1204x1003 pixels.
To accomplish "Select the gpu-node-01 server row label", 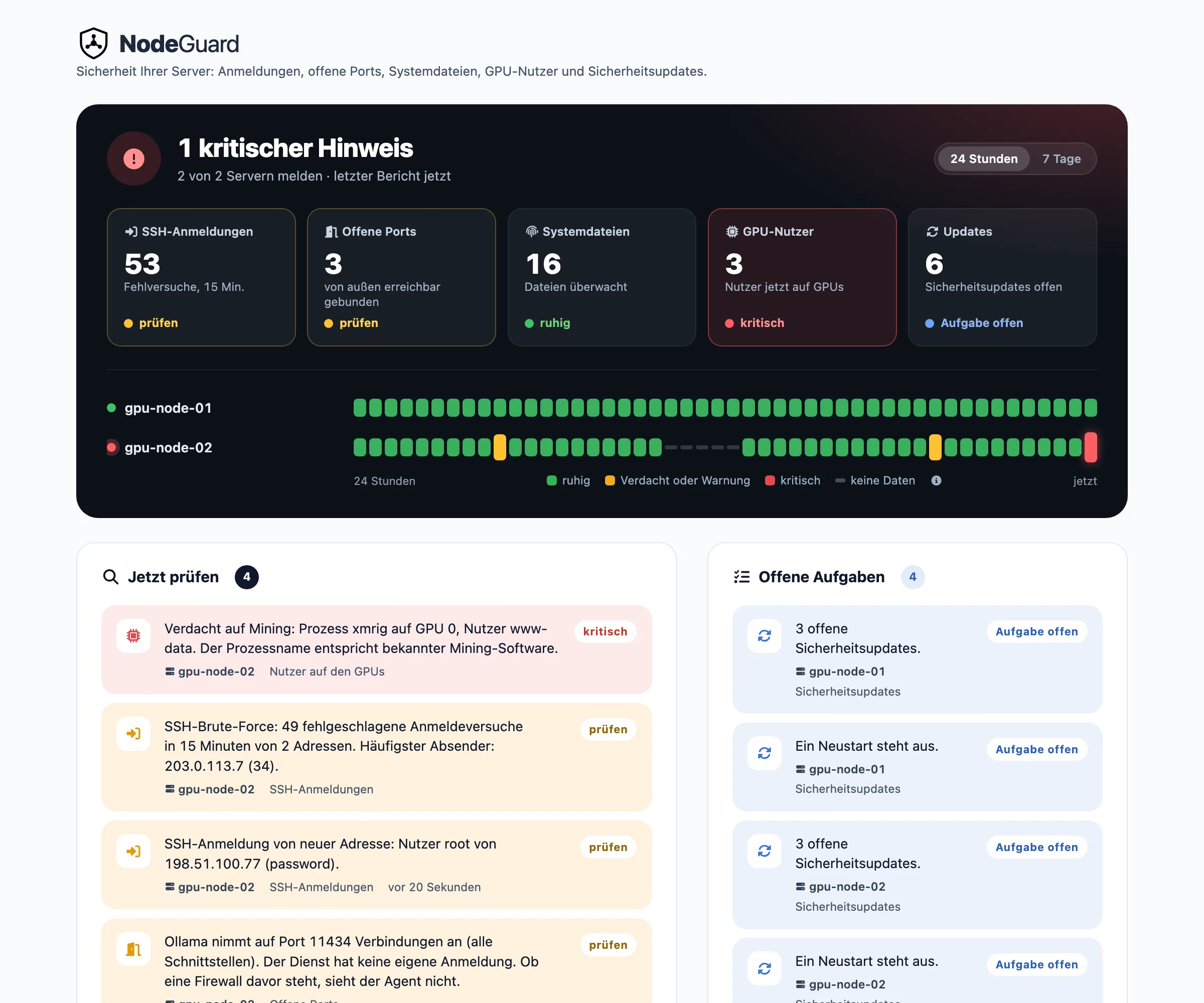I will [168, 408].
